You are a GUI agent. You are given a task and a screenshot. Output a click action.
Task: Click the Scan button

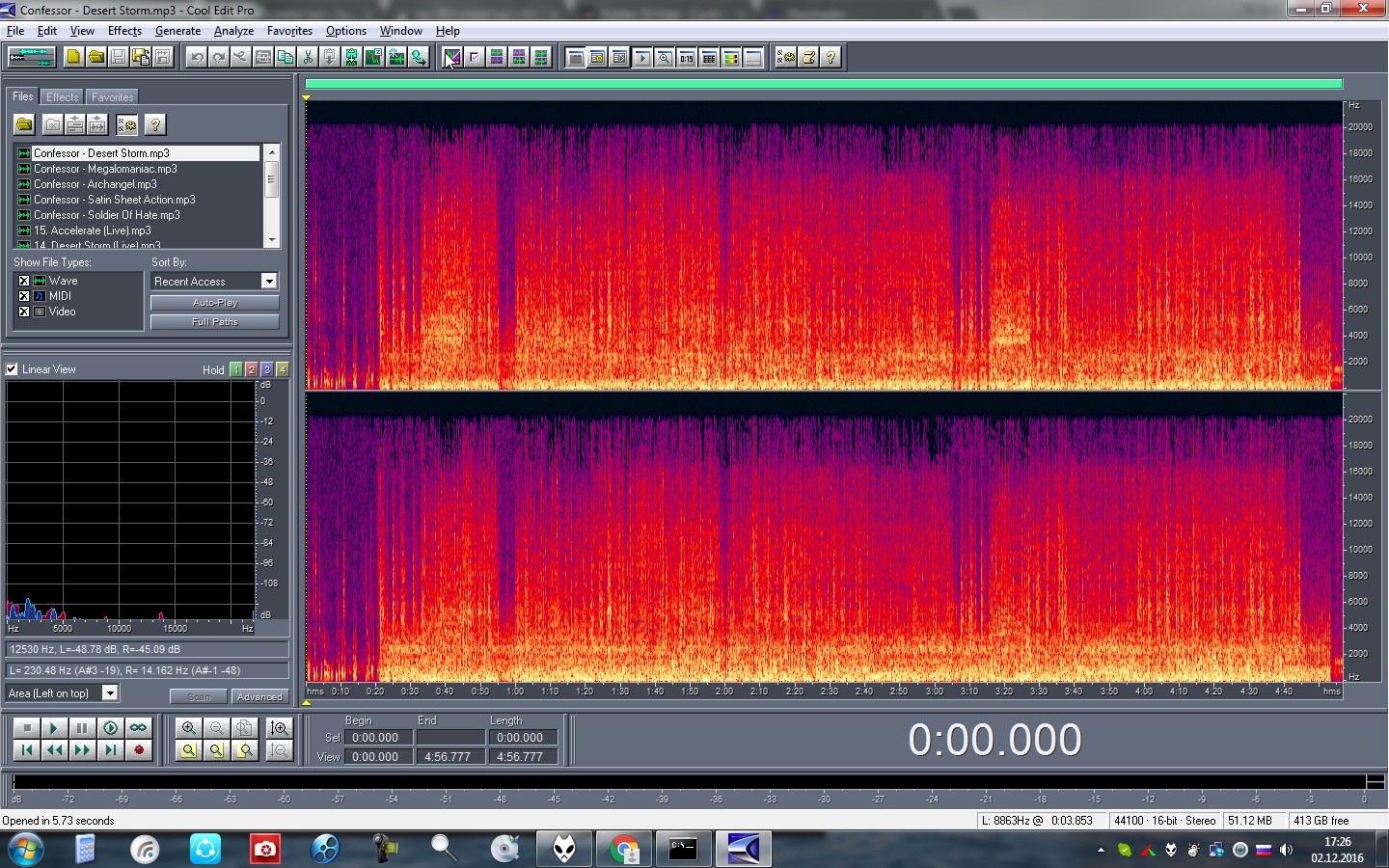coord(199,696)
